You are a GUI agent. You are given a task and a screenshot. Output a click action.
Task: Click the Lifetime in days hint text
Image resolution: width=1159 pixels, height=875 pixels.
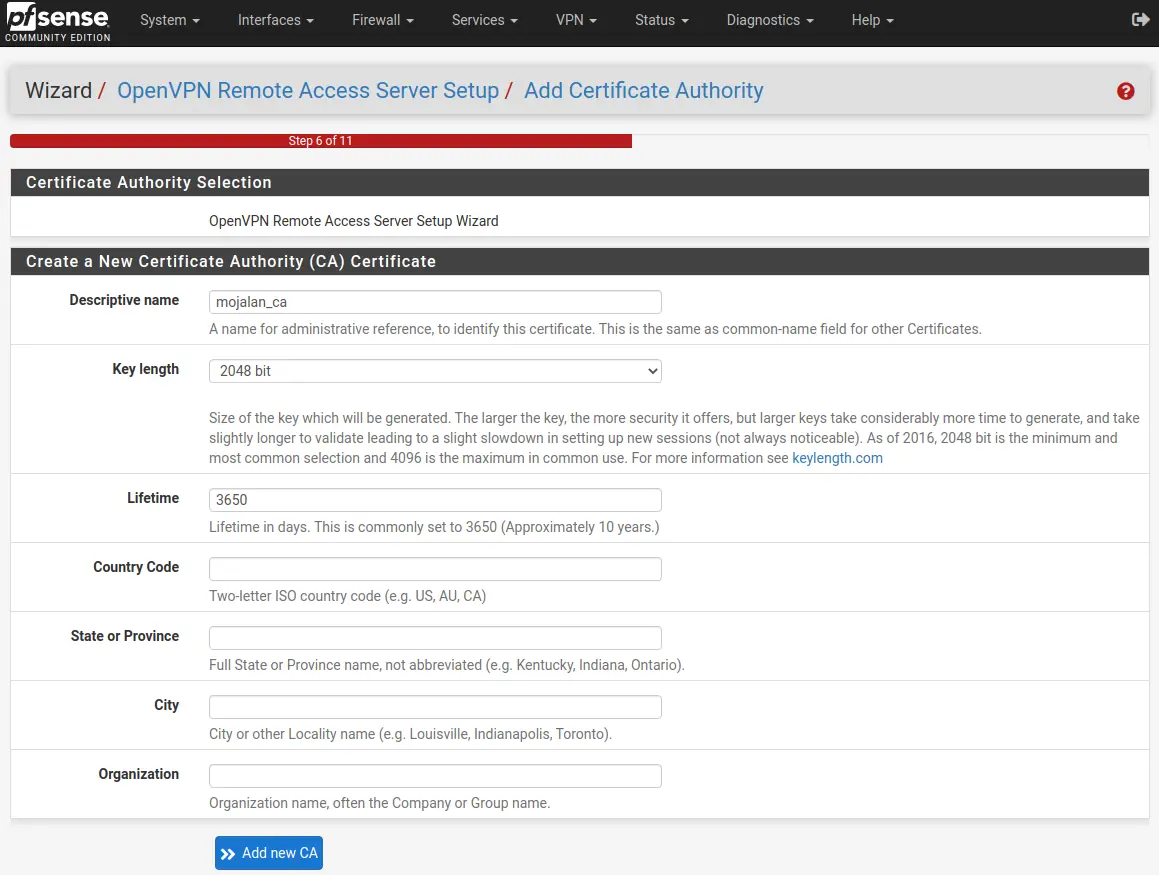[434, 527]
